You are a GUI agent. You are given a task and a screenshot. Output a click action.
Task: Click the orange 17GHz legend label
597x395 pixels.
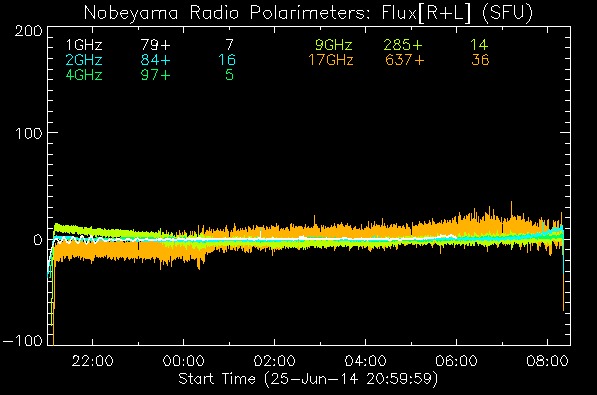pyautogui.click(x=330, y=60)
